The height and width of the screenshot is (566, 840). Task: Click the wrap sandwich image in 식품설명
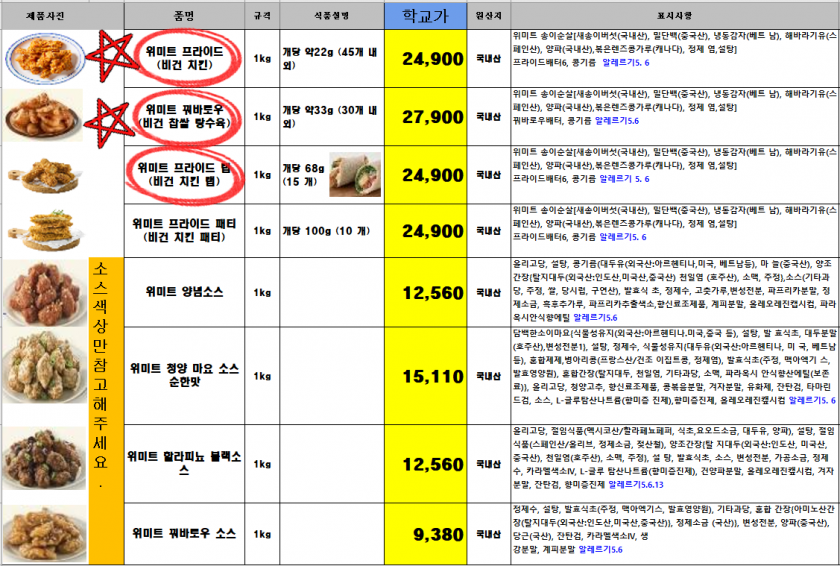pyautogui.click(x=355, y=175)
